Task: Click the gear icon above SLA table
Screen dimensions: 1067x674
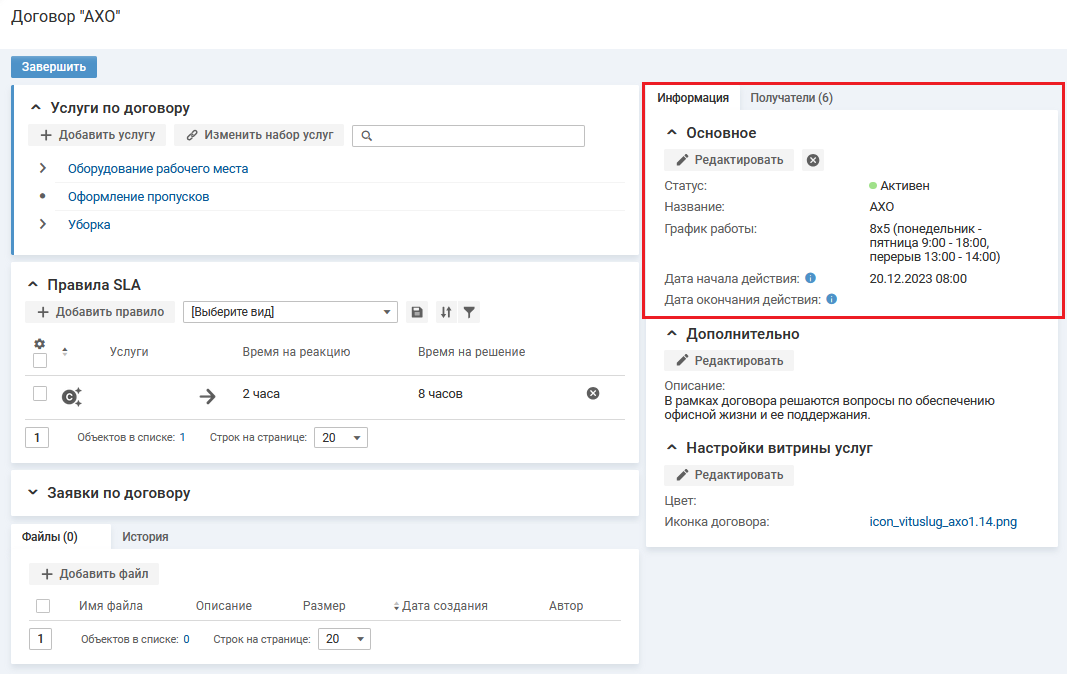Action: coord(40,343)
